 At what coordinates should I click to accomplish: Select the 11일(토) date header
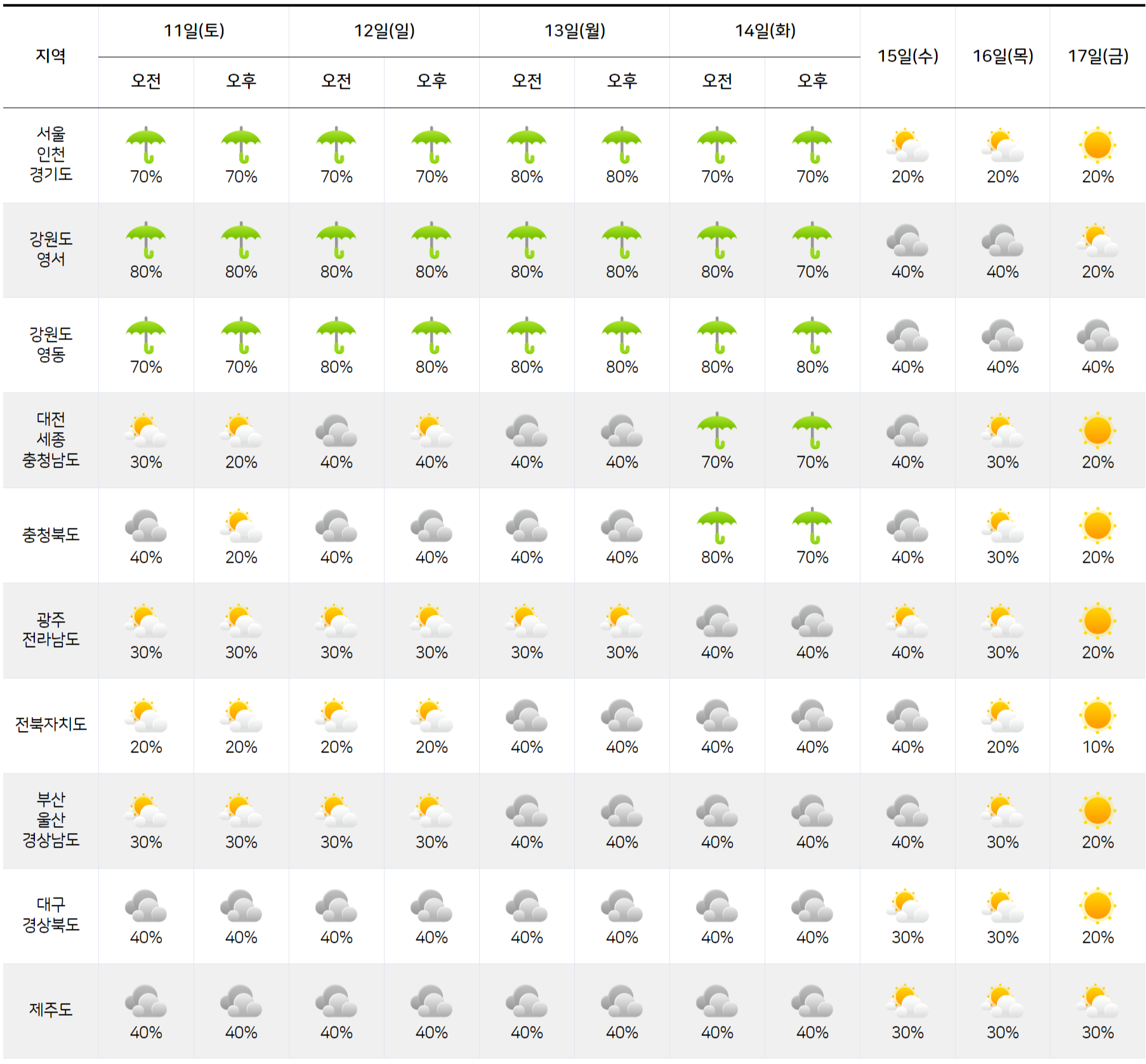pos(194,30)
